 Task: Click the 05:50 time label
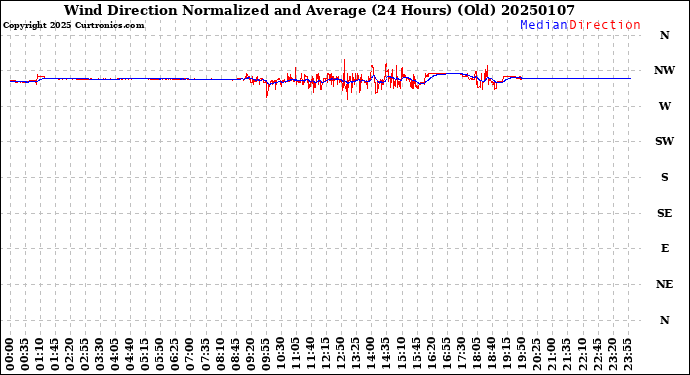point(160,355)
